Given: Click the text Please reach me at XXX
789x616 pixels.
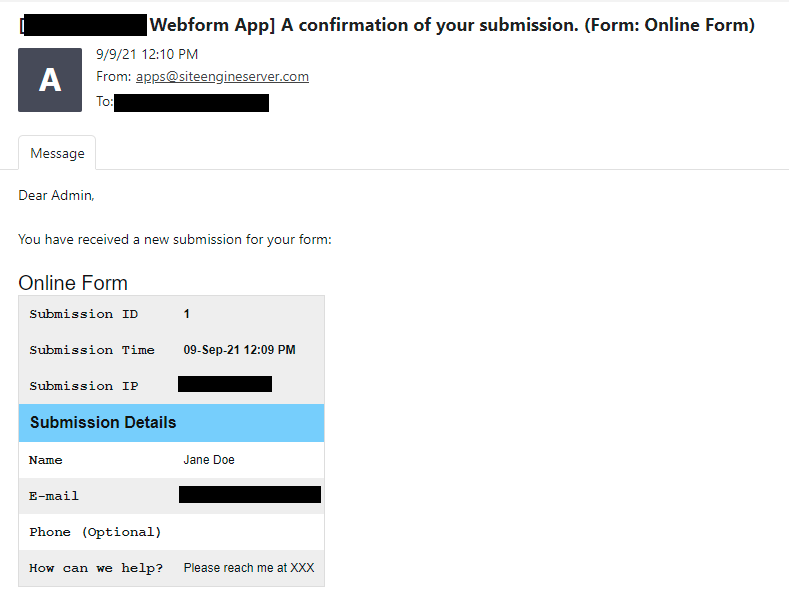Looking at the screenshot, I should click(249, 568).
